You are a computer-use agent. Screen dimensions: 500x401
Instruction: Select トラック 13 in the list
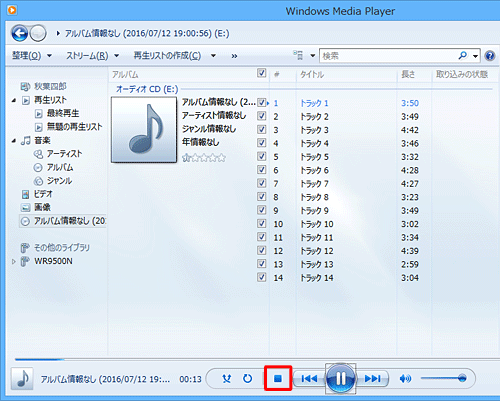coord(317,264)
